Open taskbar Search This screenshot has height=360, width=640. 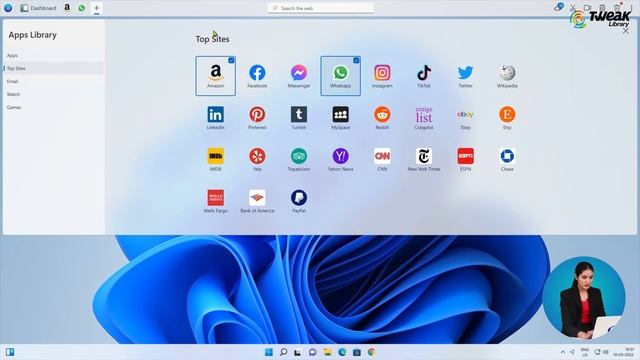[283, 352]
